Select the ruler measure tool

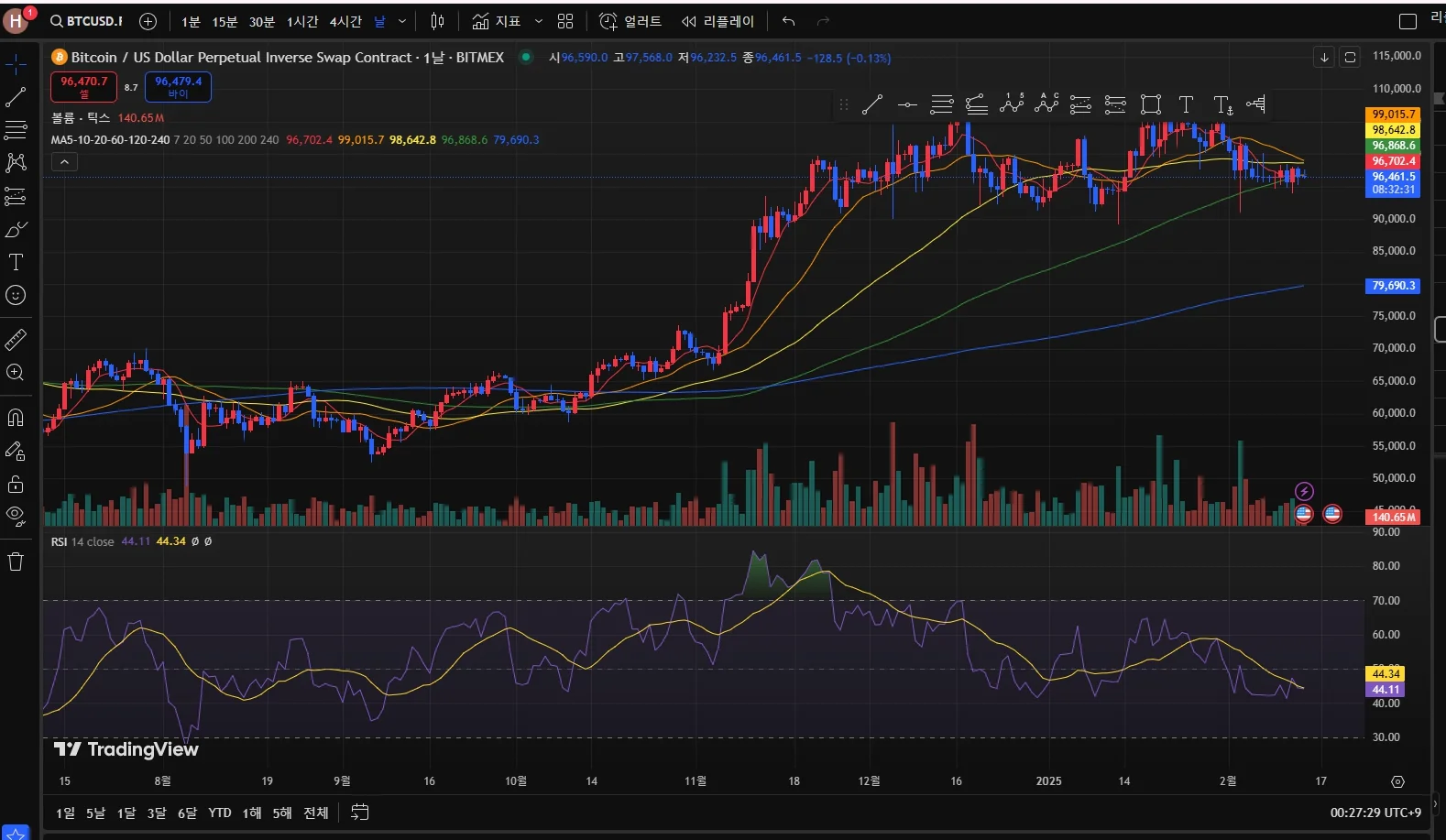(x=16, y=340)
